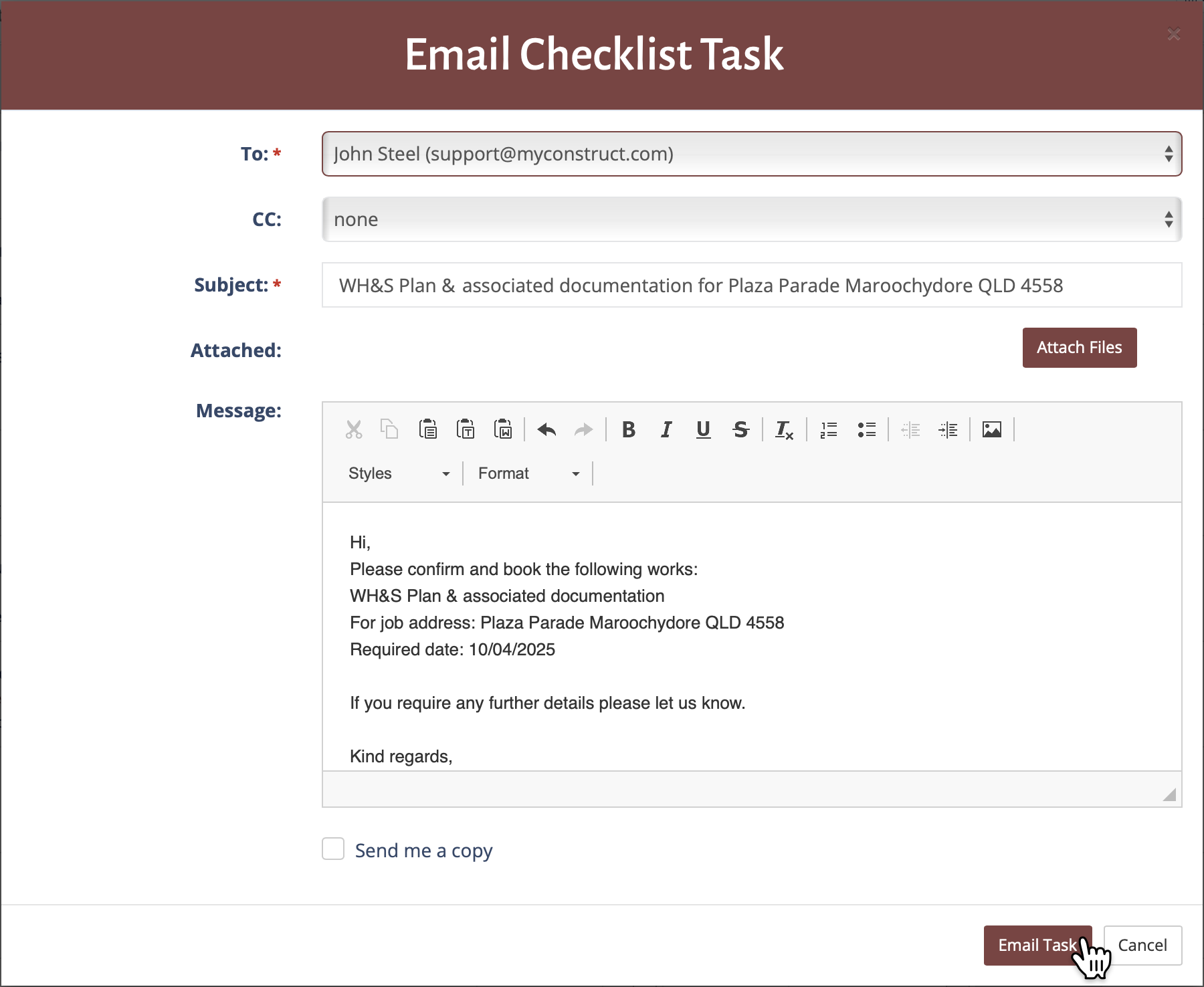
Task: Click Paste from Word icon
Action: click(x=503, y=429)
